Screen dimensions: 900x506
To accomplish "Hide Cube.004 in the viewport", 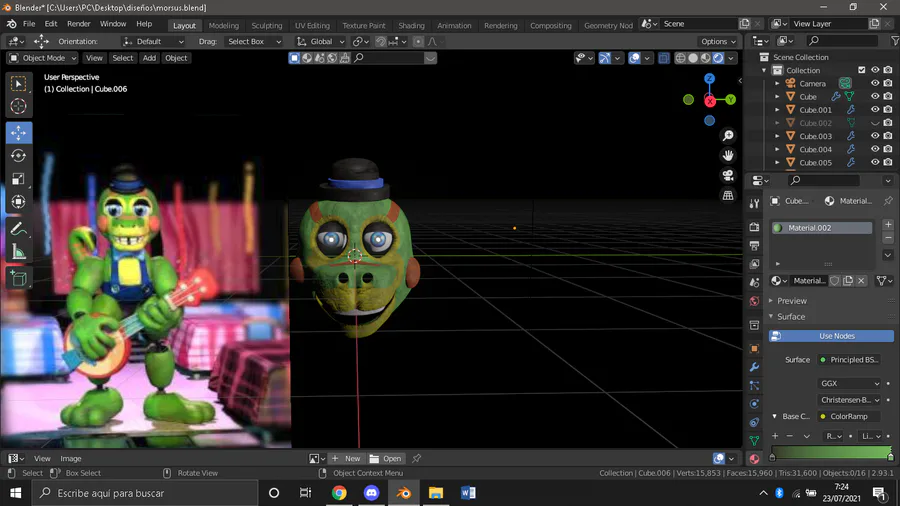I will [x=875, y=149].
